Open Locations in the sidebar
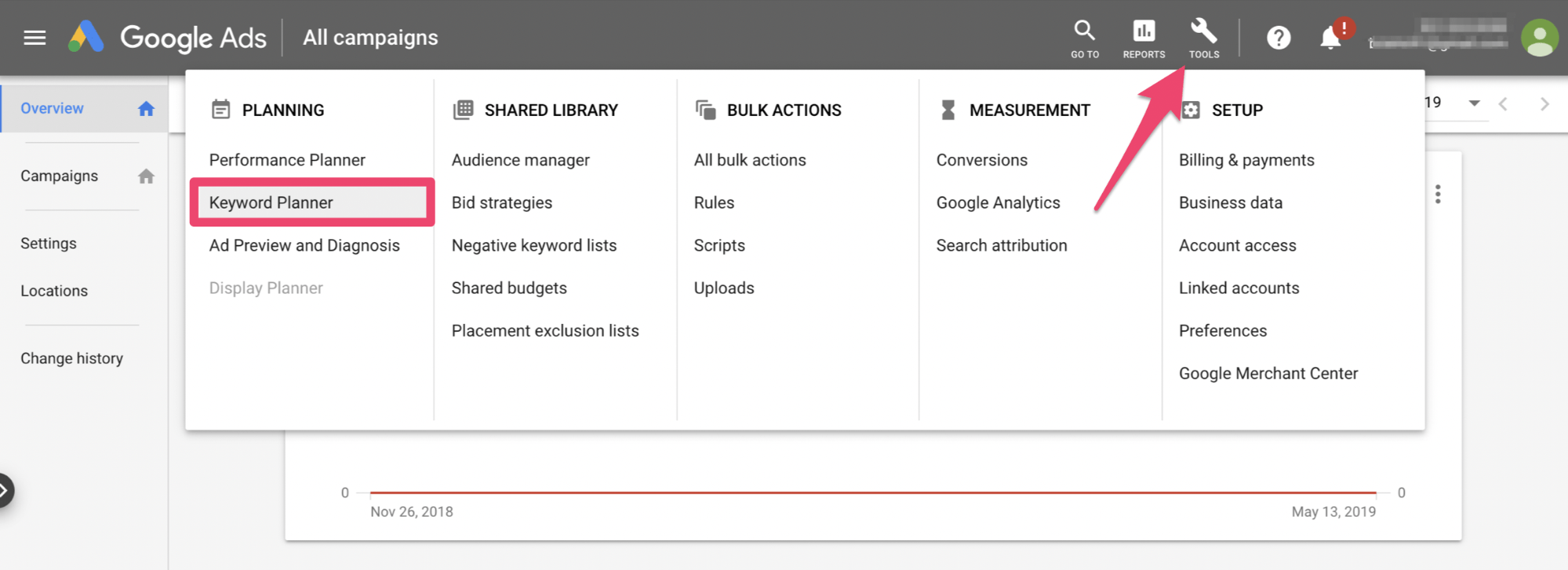The width and height of the screenshot is (1568, 570). pyautogui.click(x=54, y=291)
